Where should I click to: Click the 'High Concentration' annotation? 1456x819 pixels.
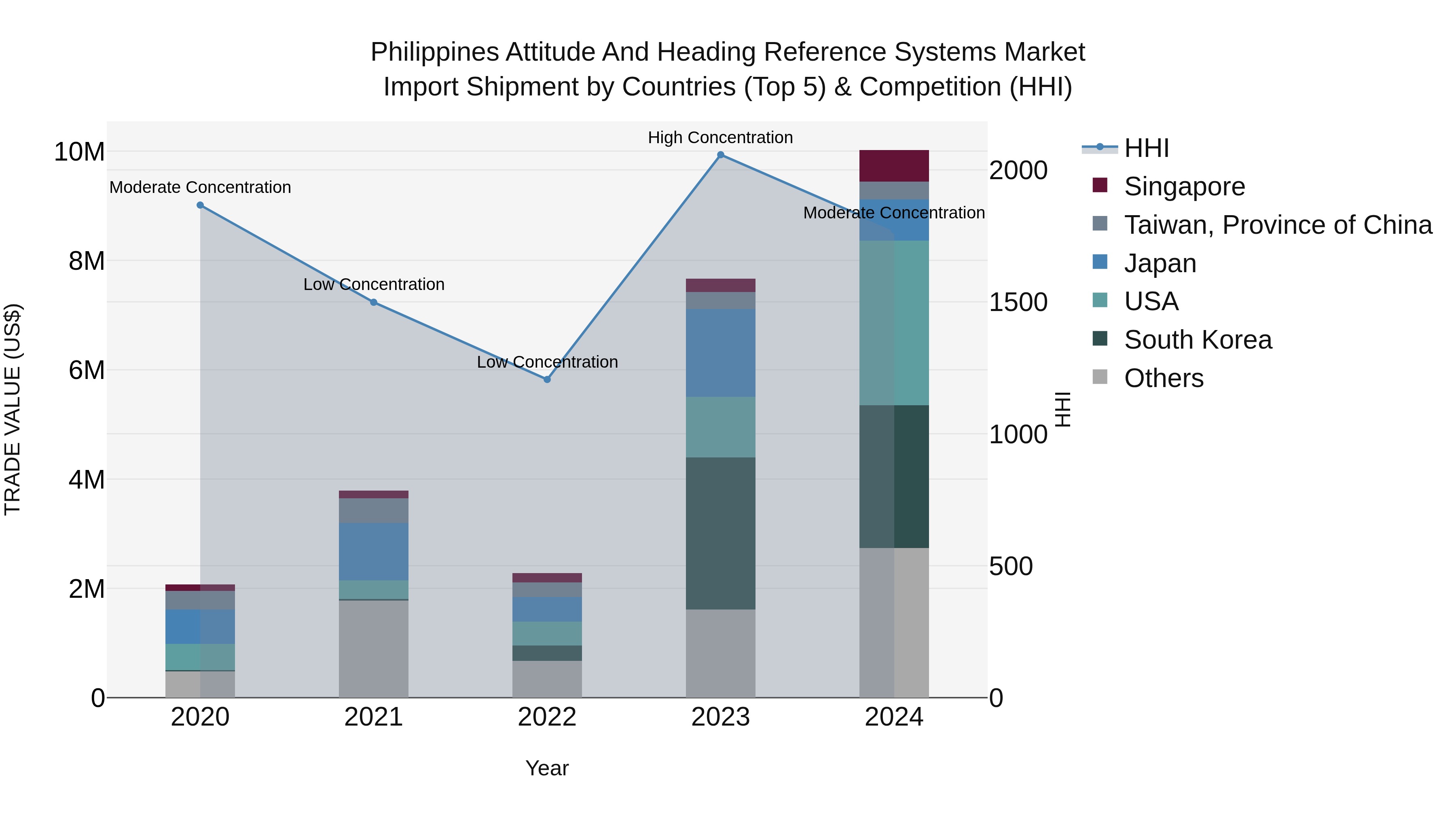click(x=721, y=138)
